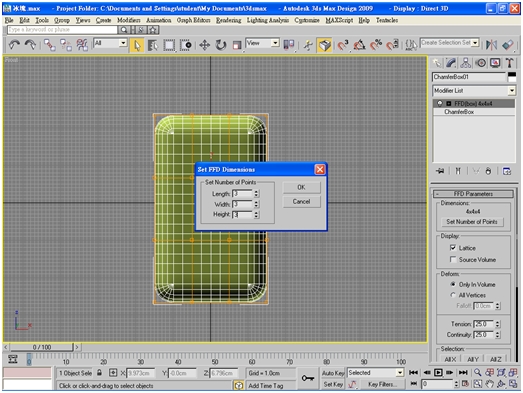Click the Height spinner arrows
The width and height of the screenshot is (523, 393).
click(x=256, y=215)
